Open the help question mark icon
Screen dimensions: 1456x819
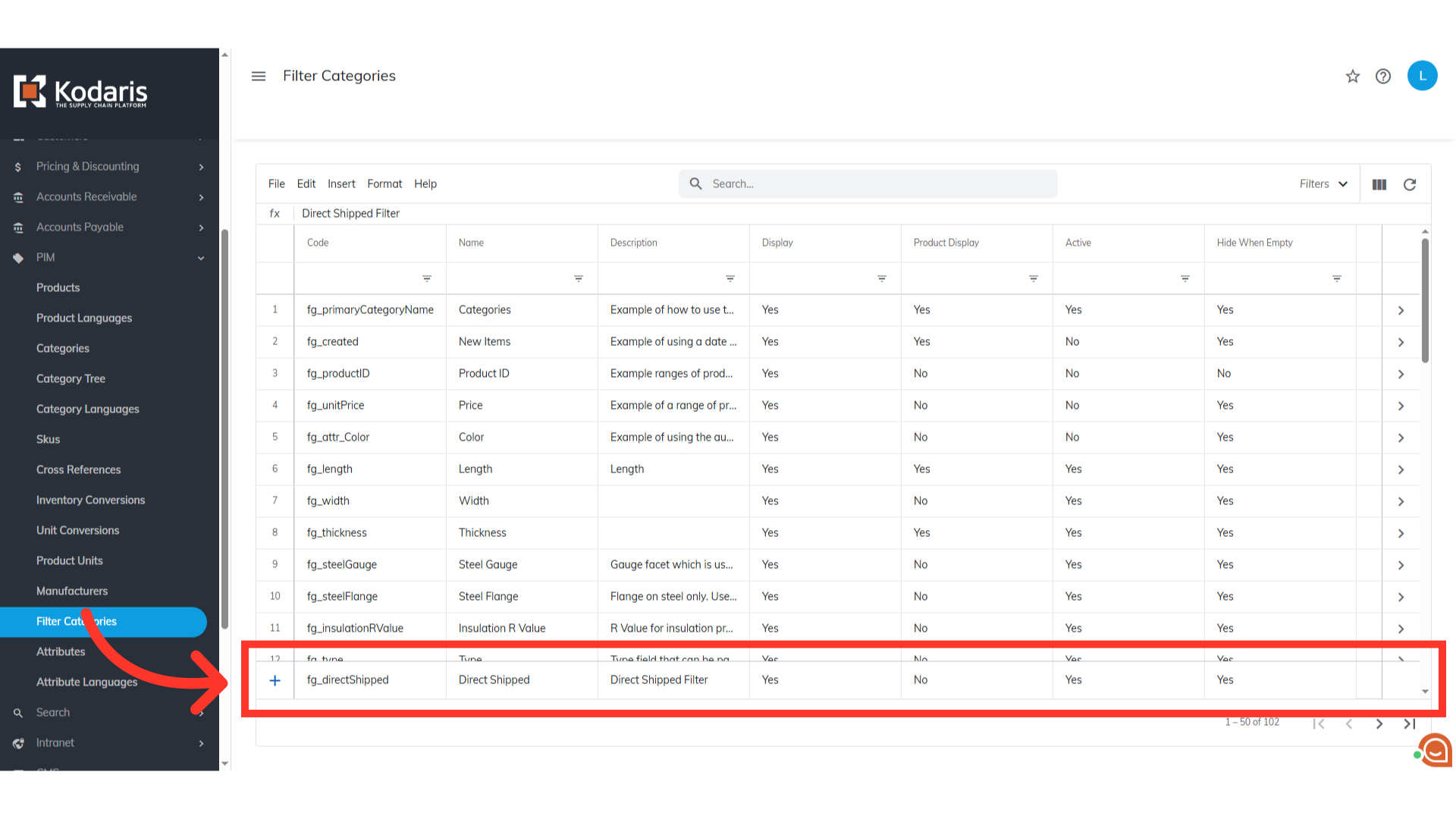point(1383,76)
